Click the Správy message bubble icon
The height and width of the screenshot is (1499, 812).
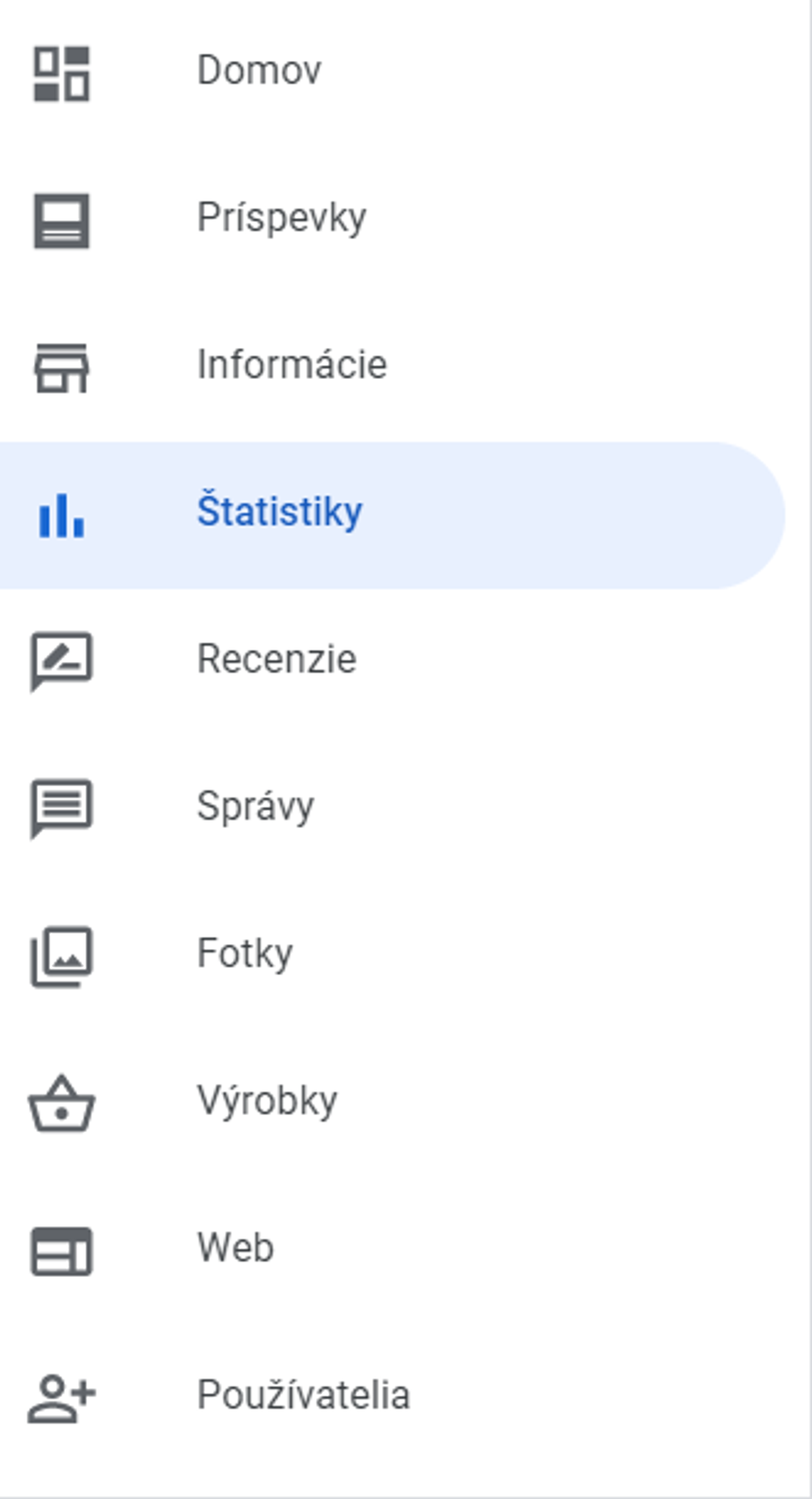pyautogui.click(x=62, y=809)
